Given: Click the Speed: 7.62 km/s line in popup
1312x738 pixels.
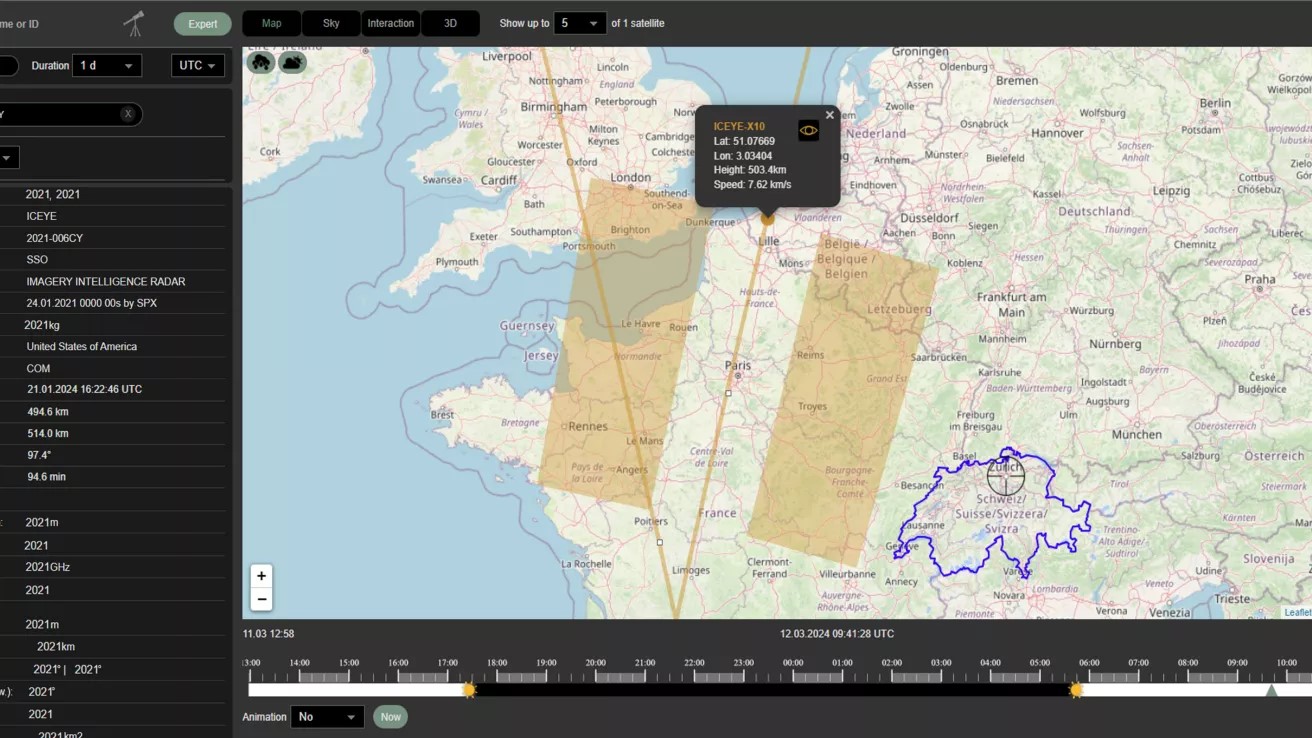Looking at the screenshot, I should pyautogui.click(x=752, y=184).
